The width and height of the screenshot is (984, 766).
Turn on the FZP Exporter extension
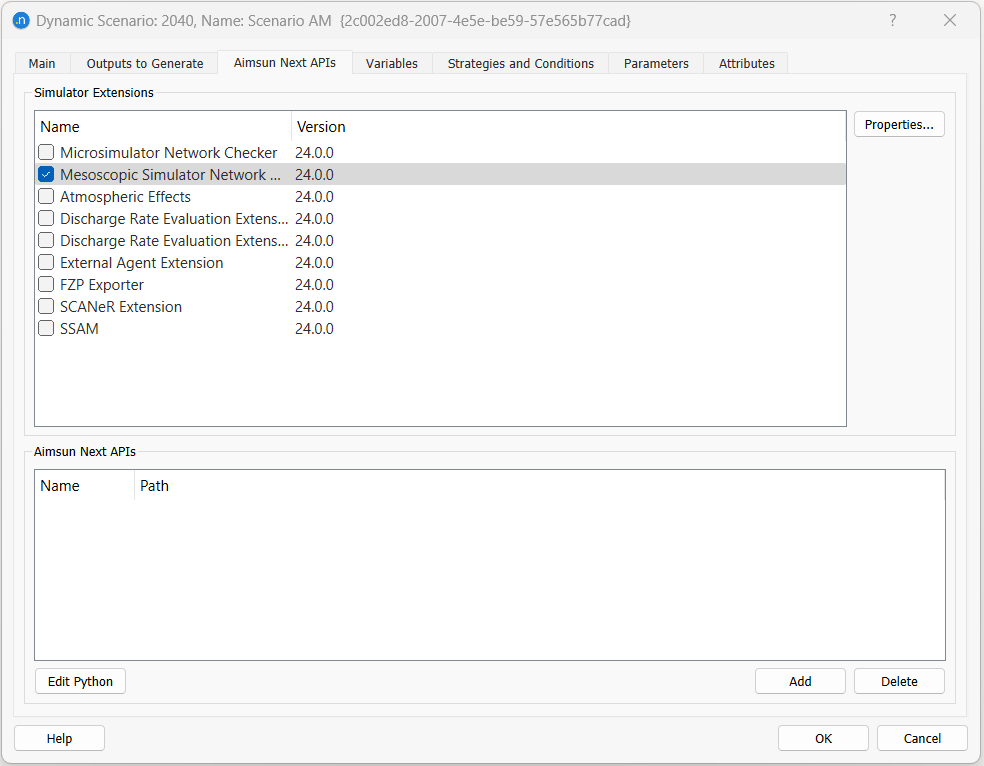pyautogui.click(x=45, y=284)
